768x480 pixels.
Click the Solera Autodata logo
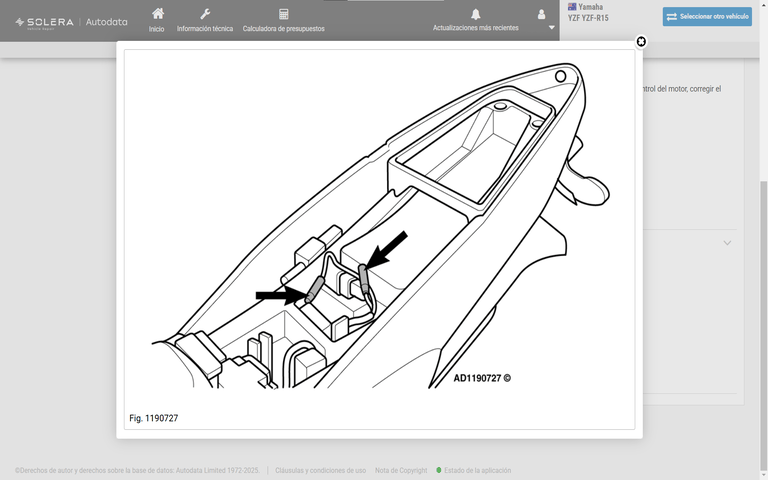pos(71,21)
